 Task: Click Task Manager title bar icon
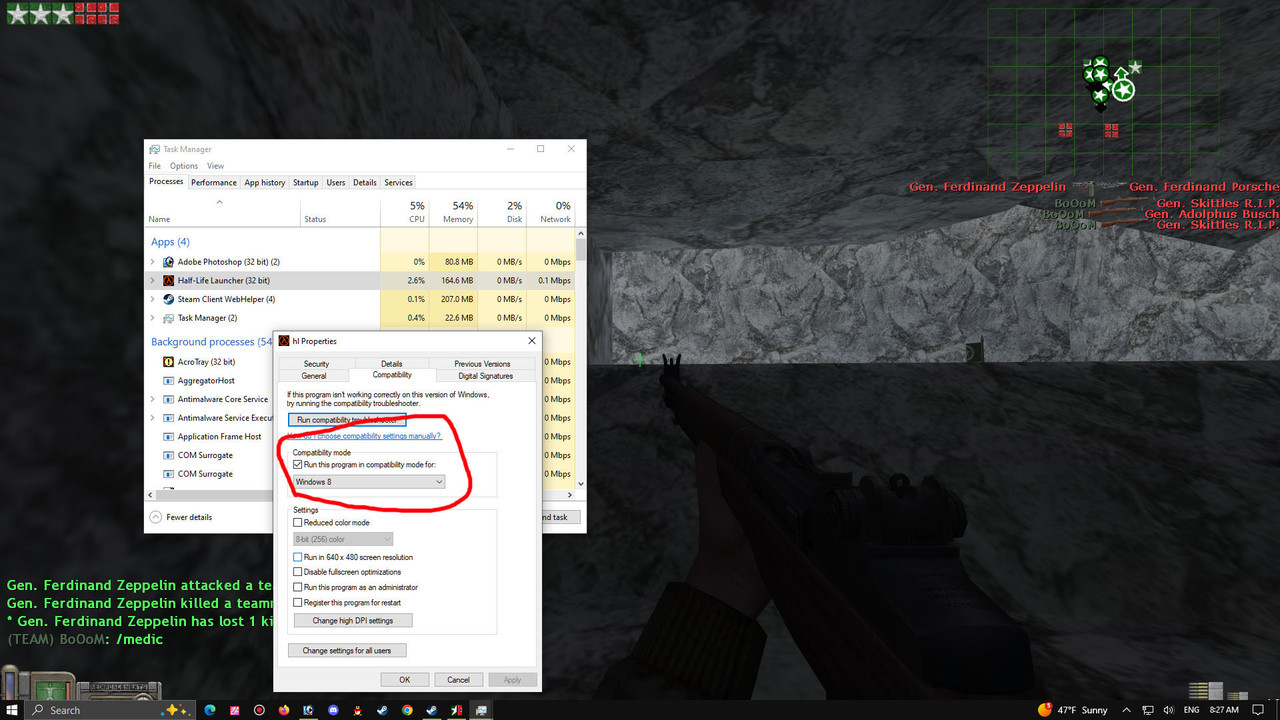click(155, 149)
